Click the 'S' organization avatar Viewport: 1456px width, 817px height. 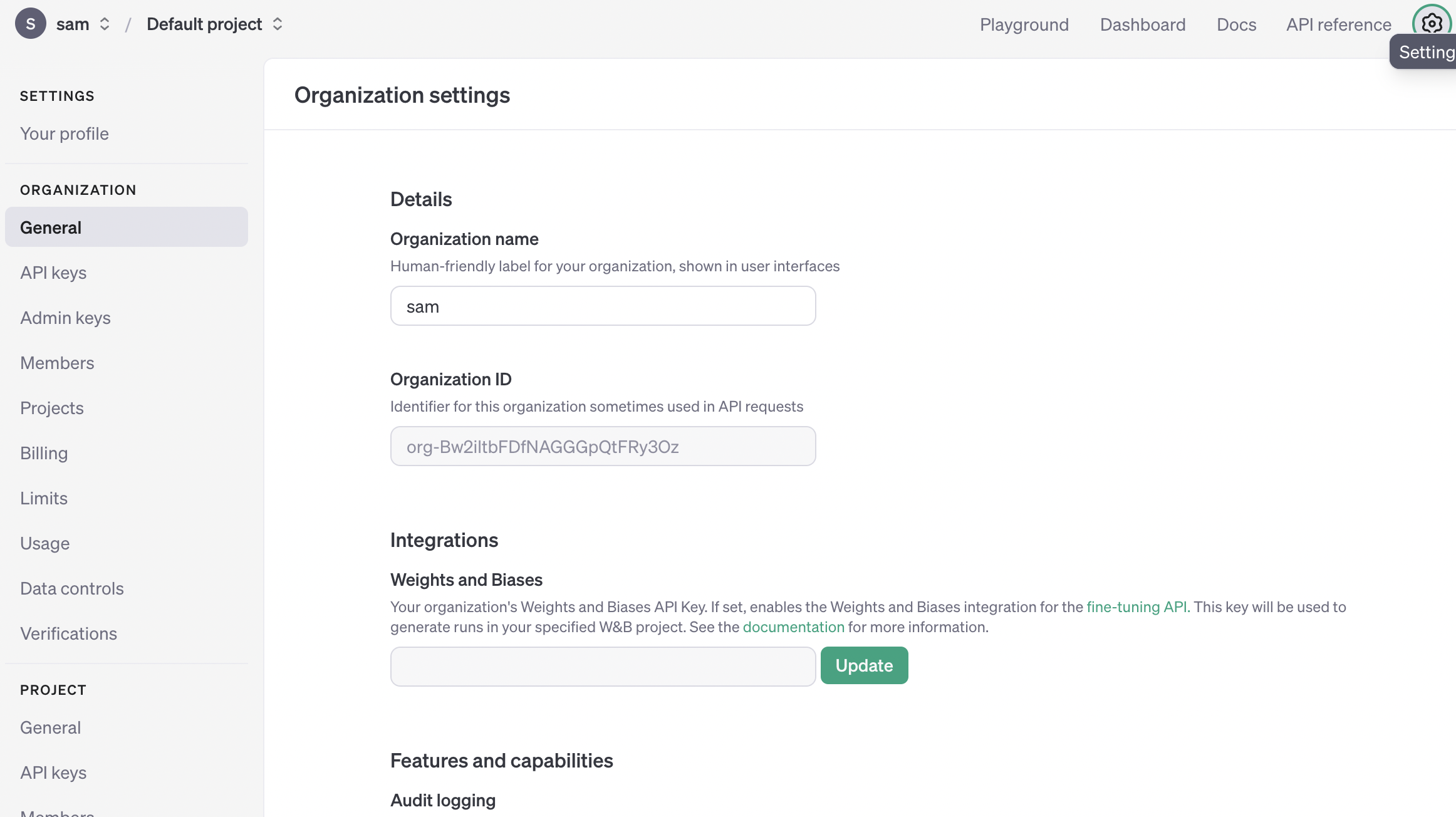point(30,24)
